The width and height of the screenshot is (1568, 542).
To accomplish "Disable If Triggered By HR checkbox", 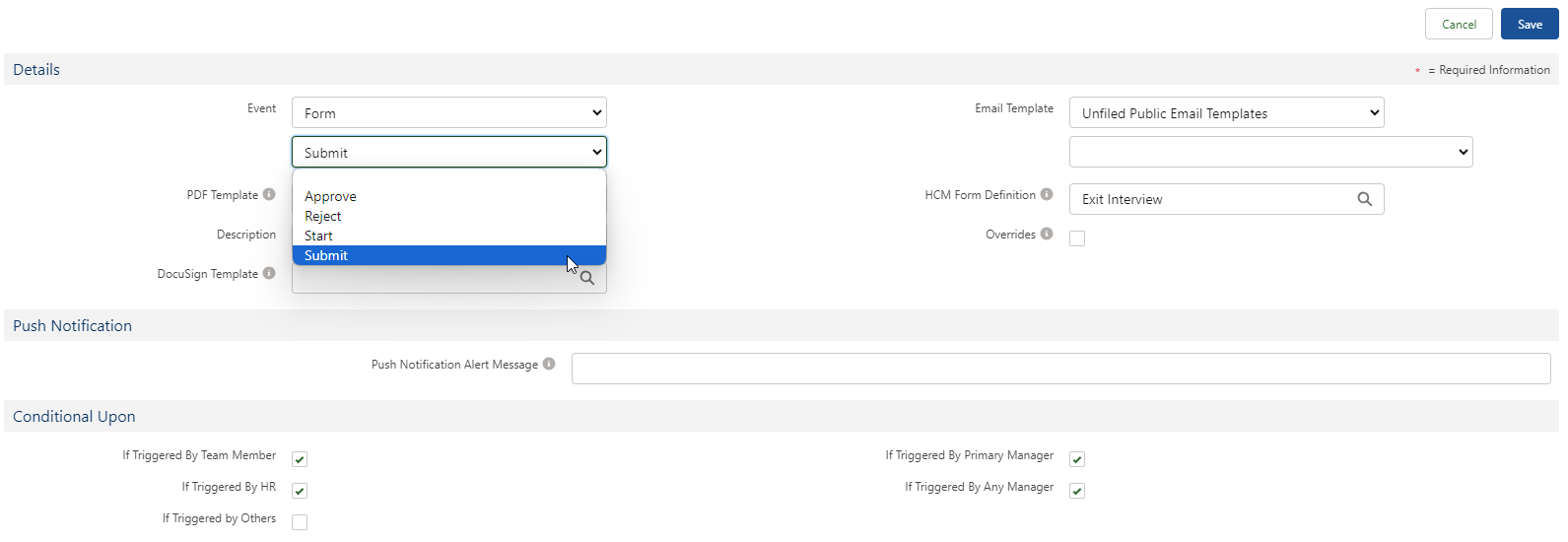I will click(300, 491).
